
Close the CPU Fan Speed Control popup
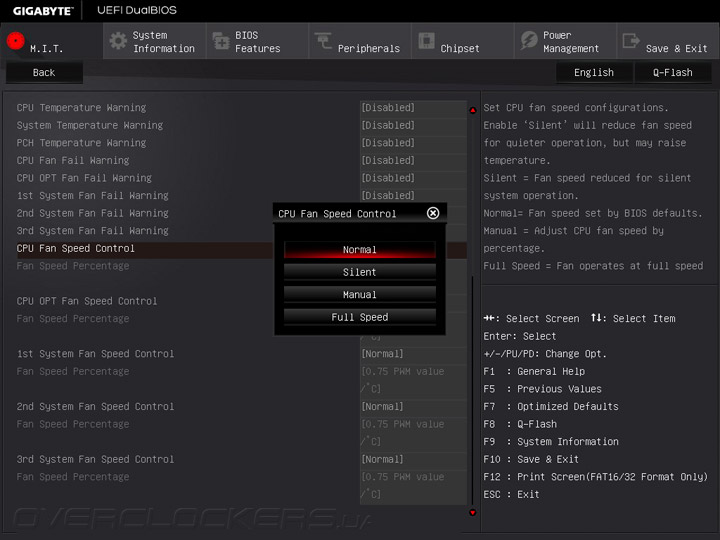click(433, 213)
